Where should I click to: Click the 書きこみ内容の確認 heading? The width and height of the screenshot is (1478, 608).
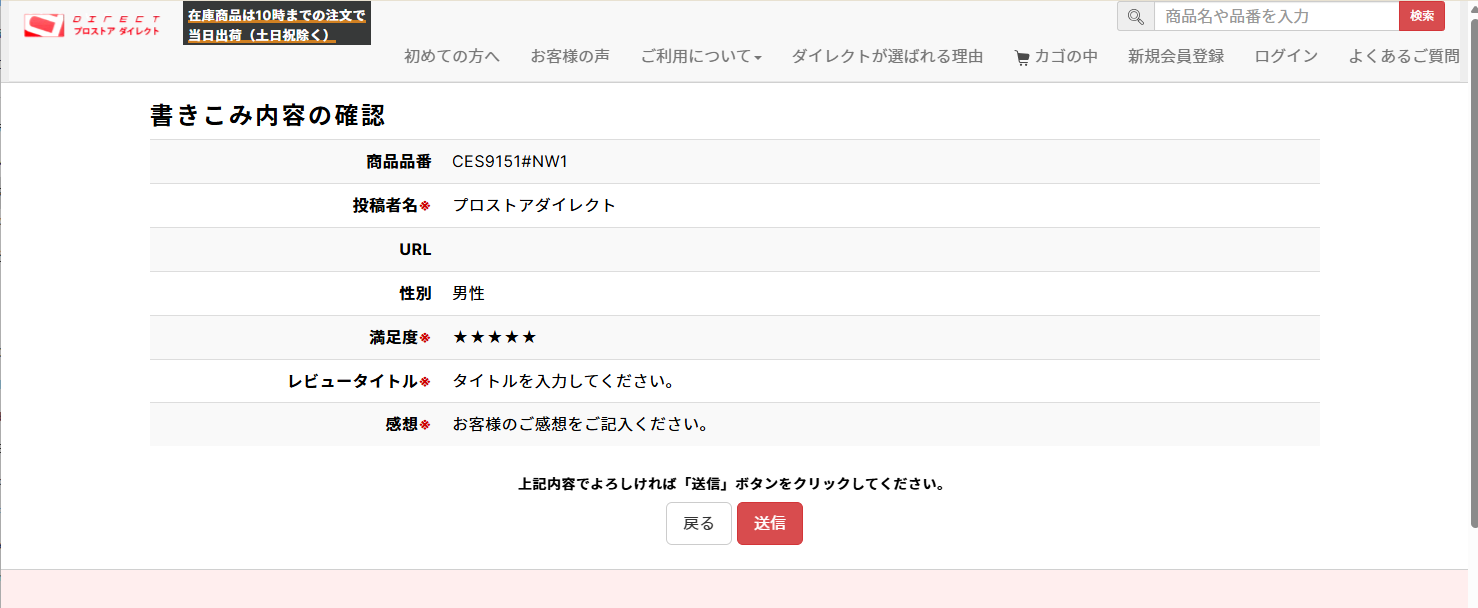pyautogui.click(x=267, y=115)
